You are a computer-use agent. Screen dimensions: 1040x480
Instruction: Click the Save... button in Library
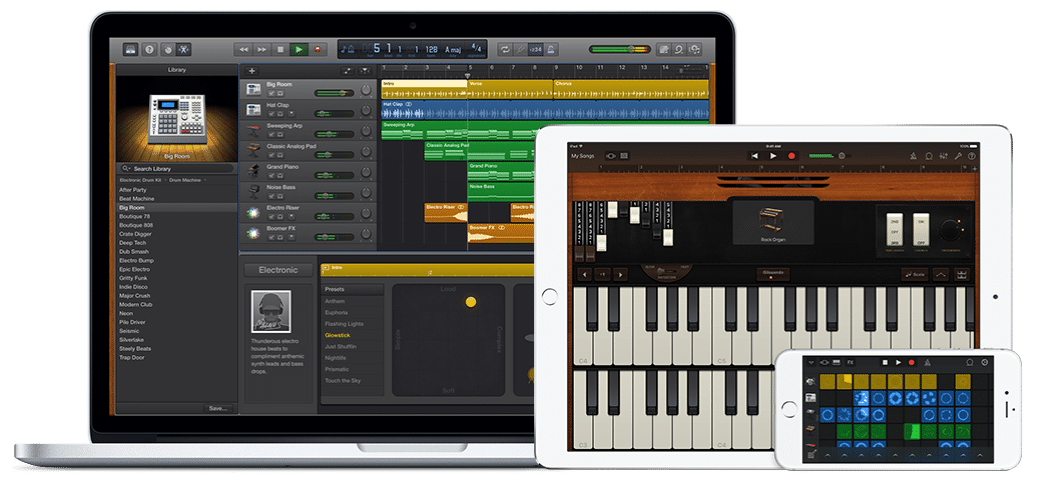[x=217, y=408]
